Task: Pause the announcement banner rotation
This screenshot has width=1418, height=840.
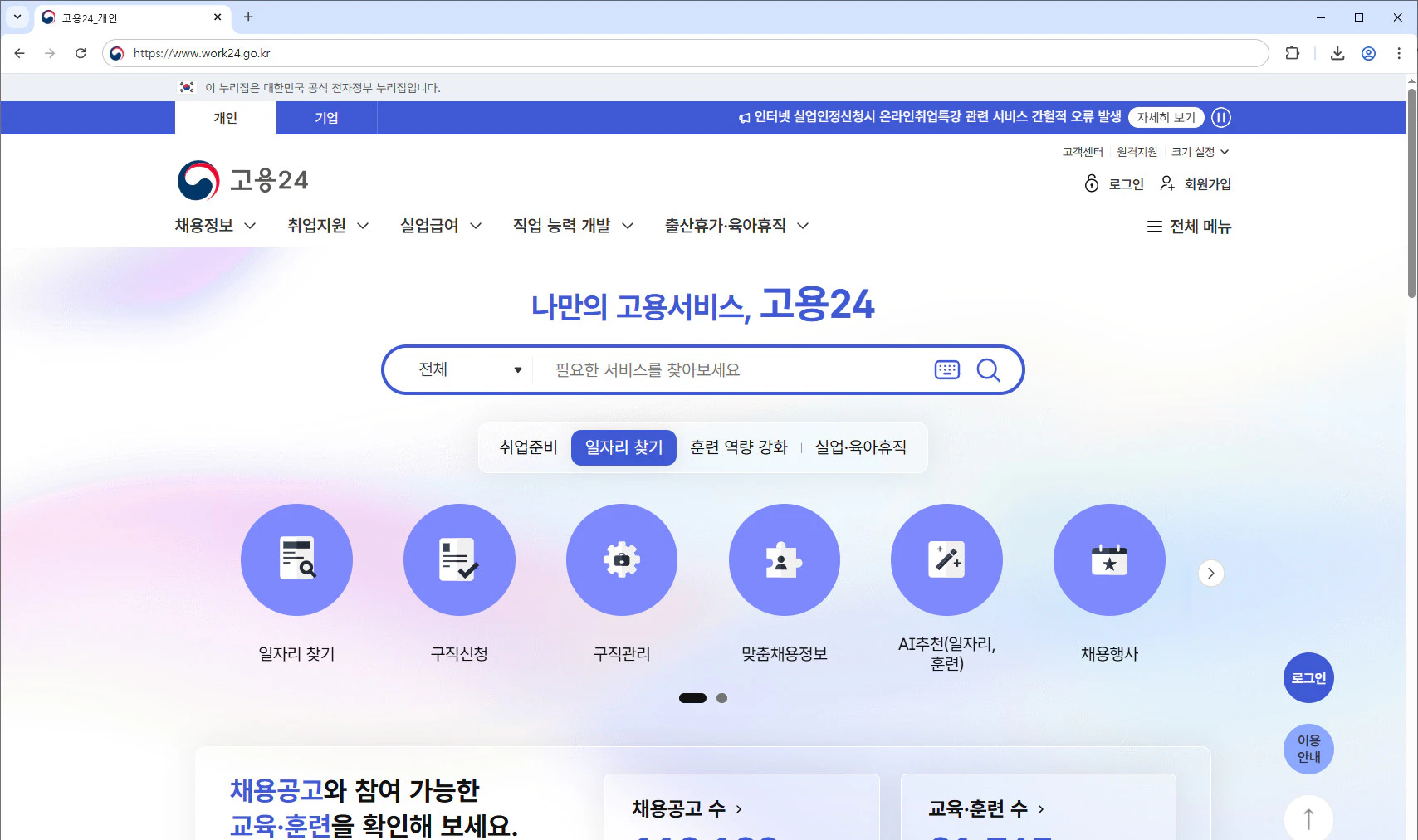Action: (x=1220, y=118)
